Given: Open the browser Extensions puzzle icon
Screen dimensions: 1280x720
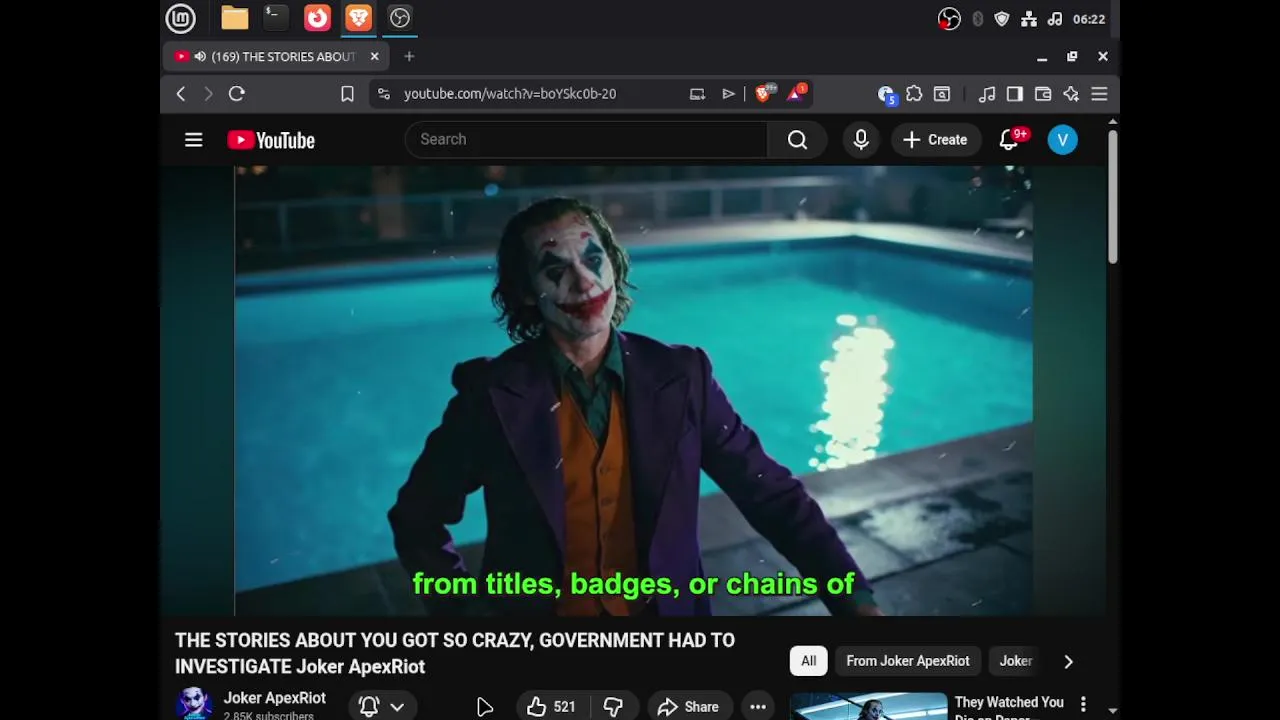Looking at the screenshot, I should (914, 94).
